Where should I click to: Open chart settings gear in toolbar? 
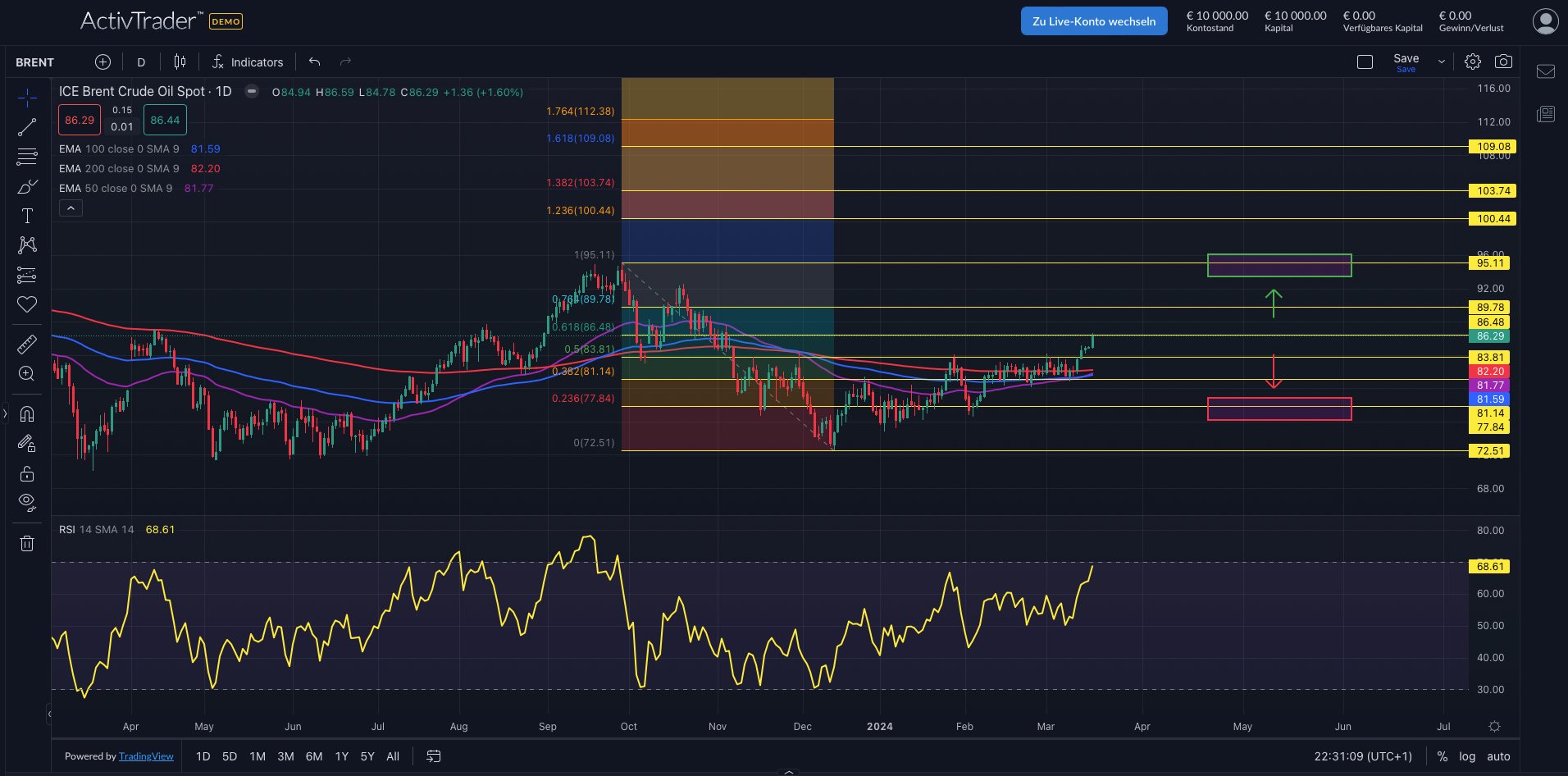pyautogui.click(x=1473, y=62)
